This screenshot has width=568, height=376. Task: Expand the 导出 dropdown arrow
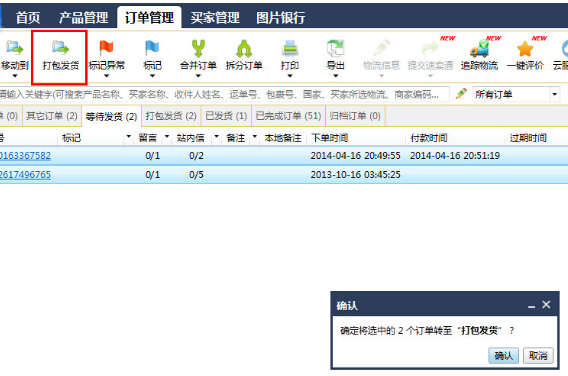click(335, 76)
